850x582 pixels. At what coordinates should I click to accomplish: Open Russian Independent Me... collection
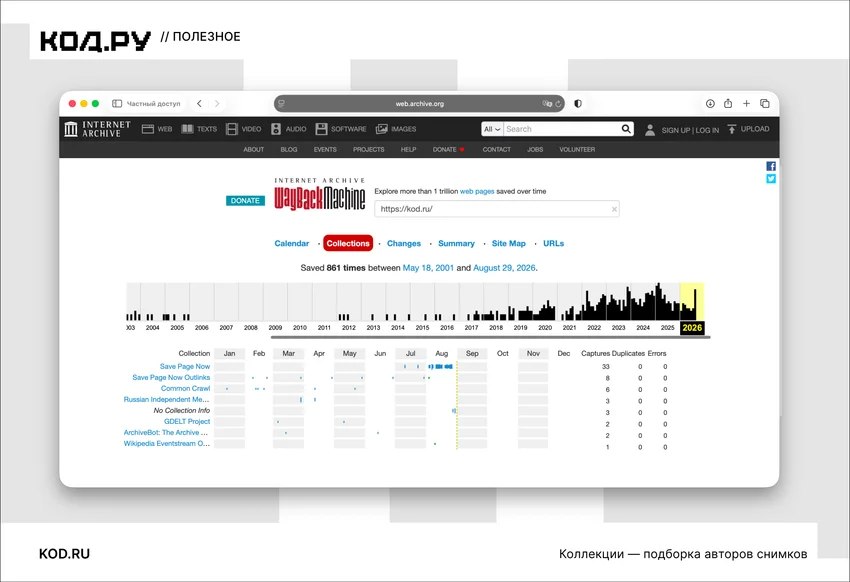point(166,399)
